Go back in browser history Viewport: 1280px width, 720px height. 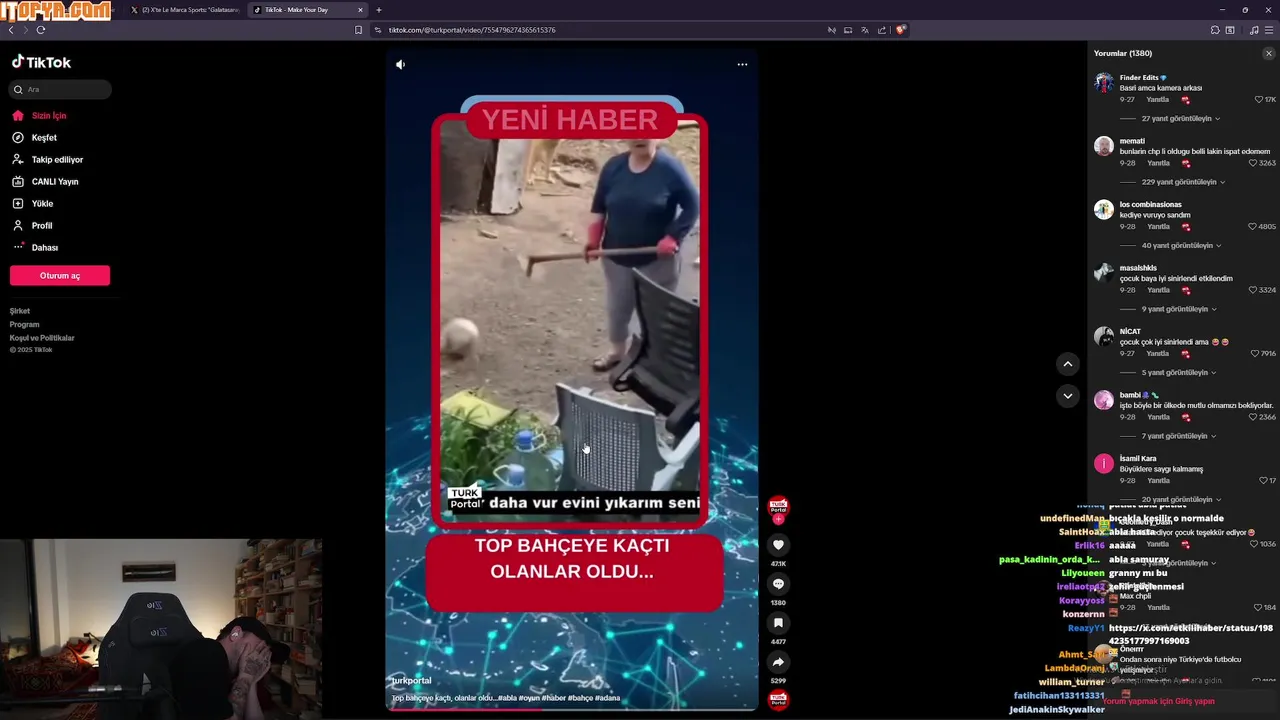click(11, 30)
